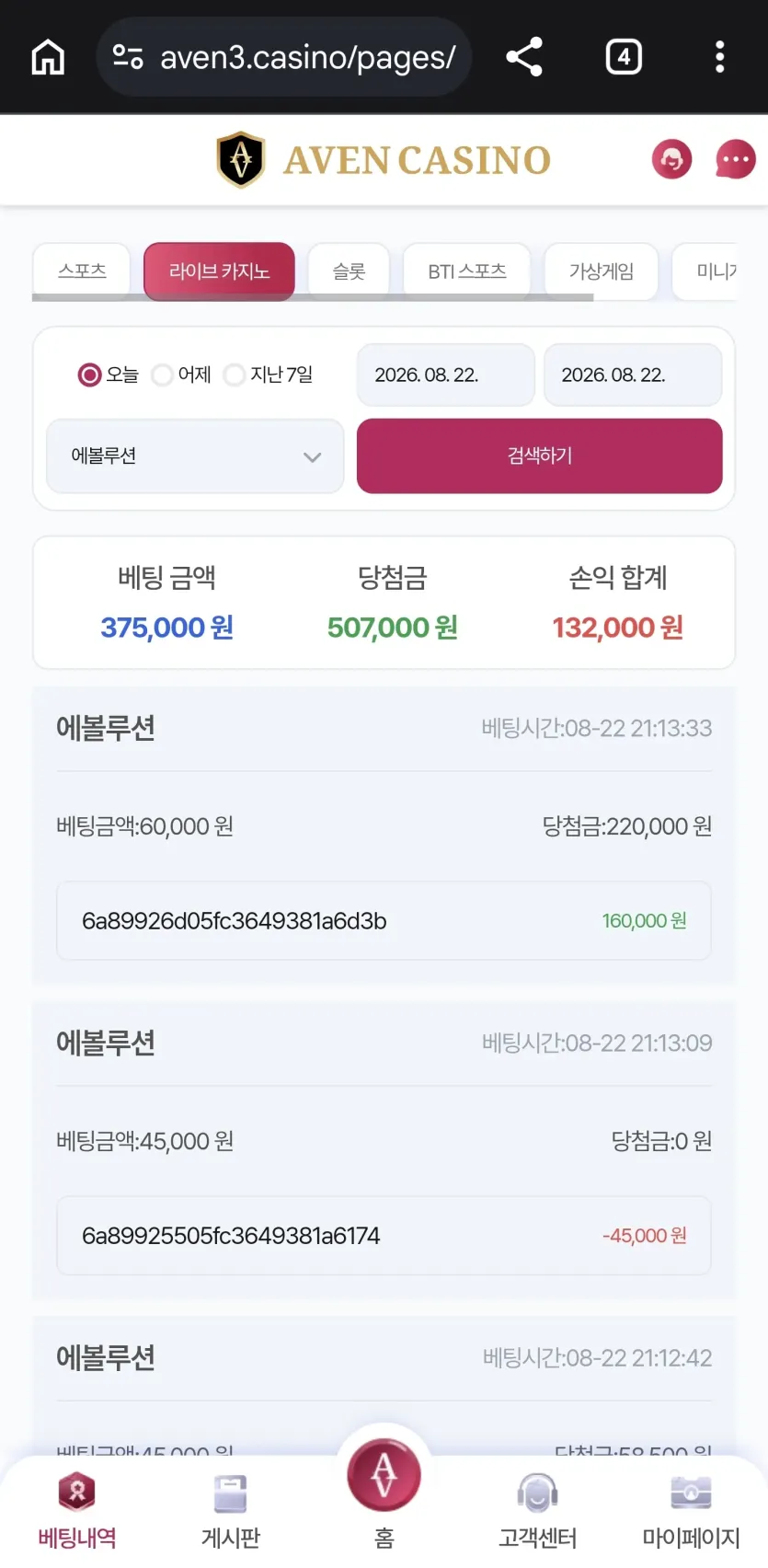Expand the 에볼루션 provider dropdown
The image size is (768, 1568).
pyautogui.click(x=195, y=456)
